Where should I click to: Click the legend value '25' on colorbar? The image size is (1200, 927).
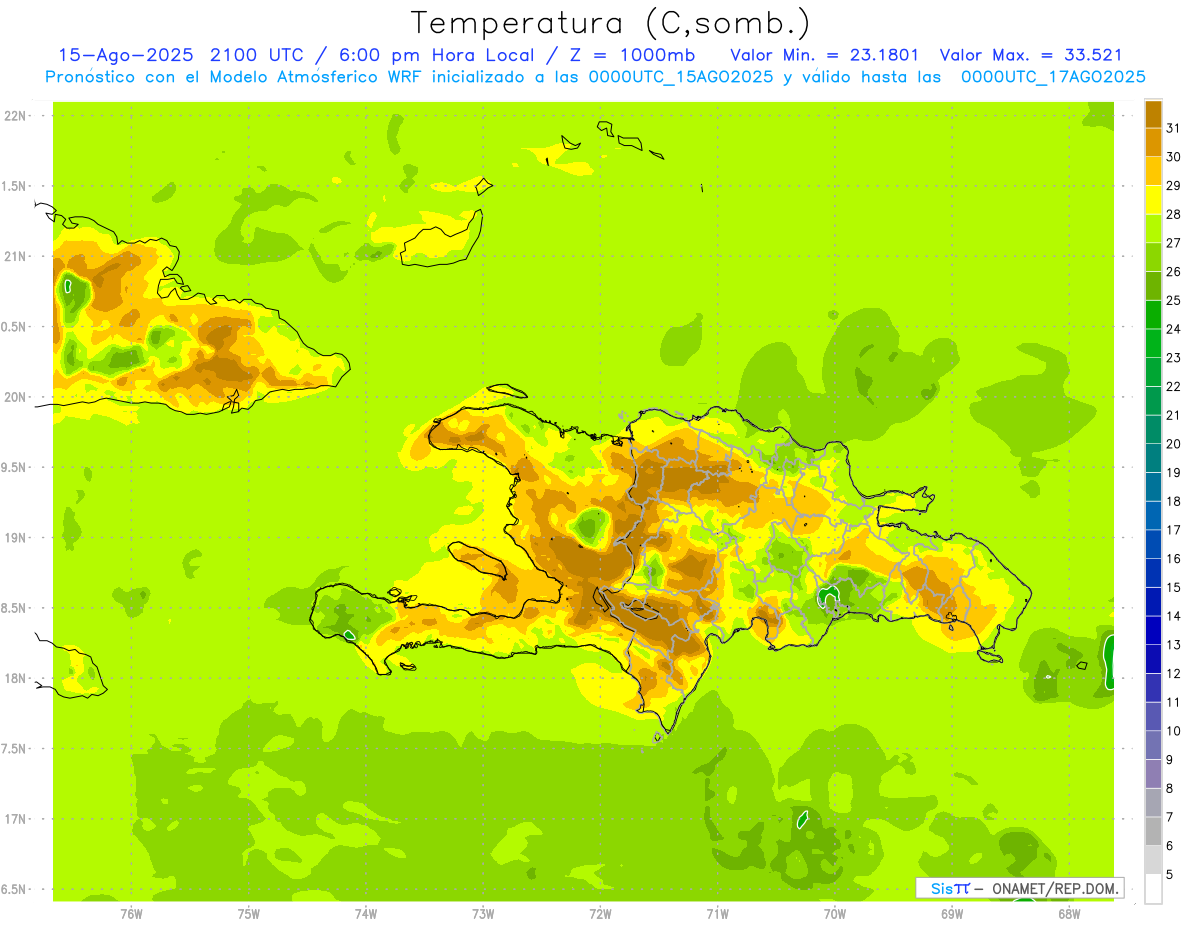[x=1173, y=300]
